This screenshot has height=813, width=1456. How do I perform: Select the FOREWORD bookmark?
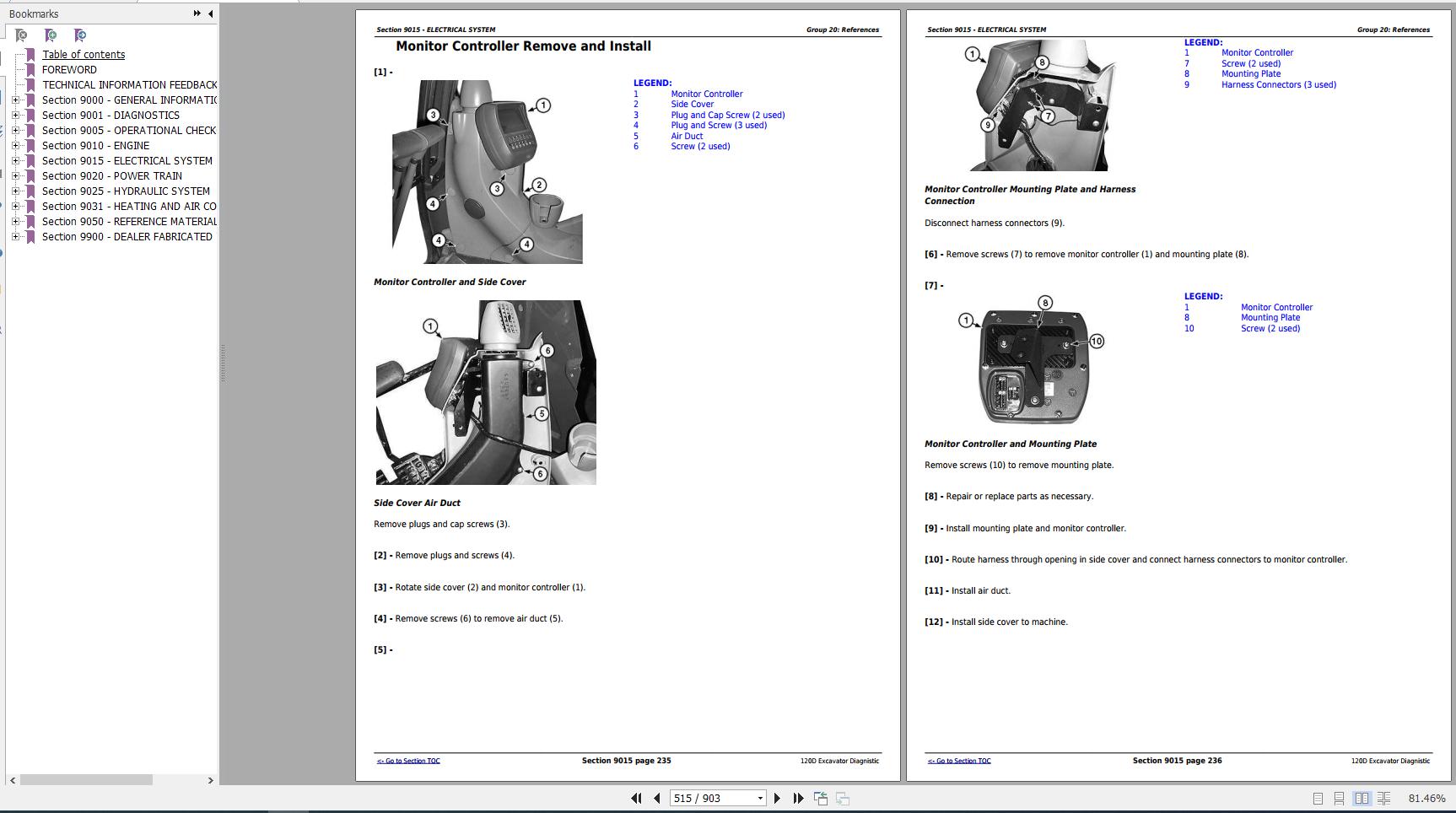click(x=69, y=70)
